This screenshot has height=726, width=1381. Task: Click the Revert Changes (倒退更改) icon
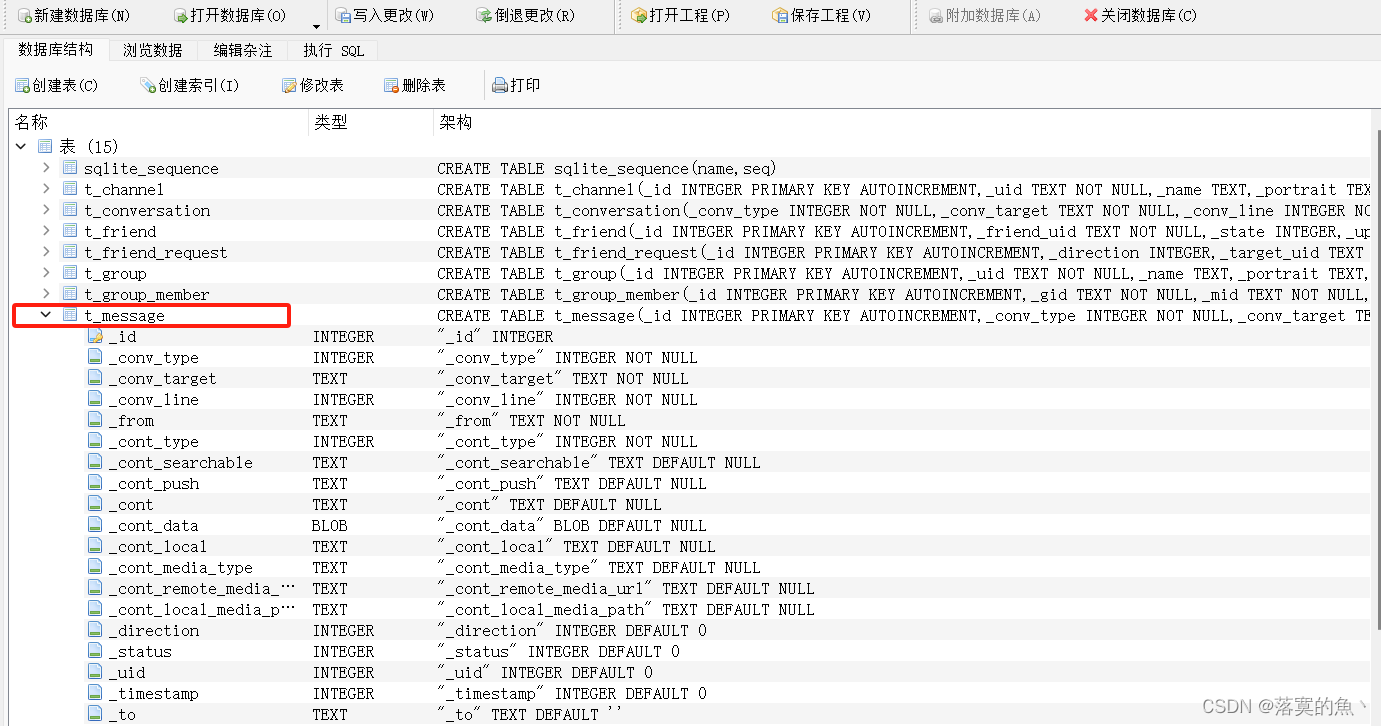coord(486,16)
